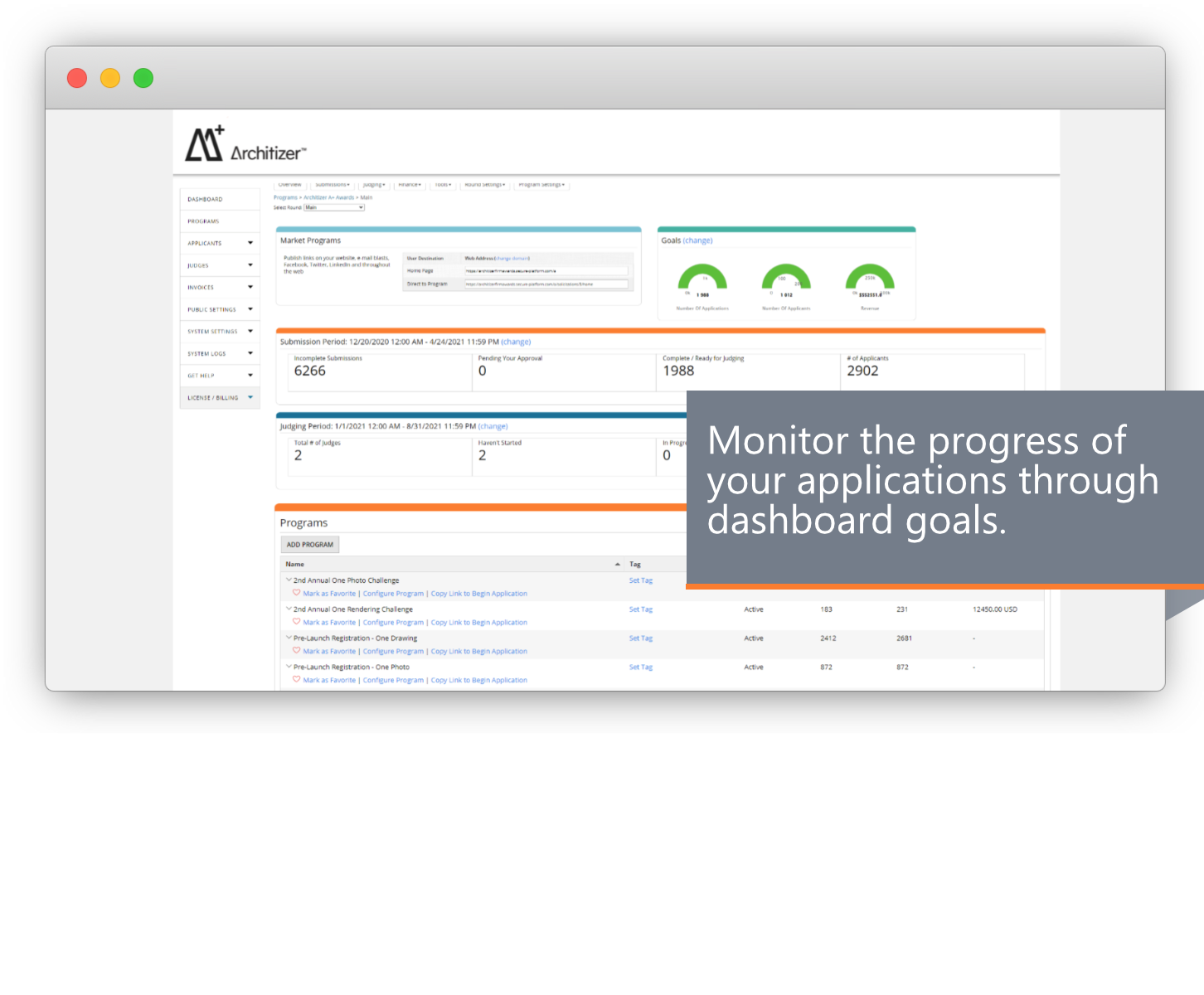Sort programs using the Name column arrow
This screenshot has width=1204, height=995.
pos(617,565)
